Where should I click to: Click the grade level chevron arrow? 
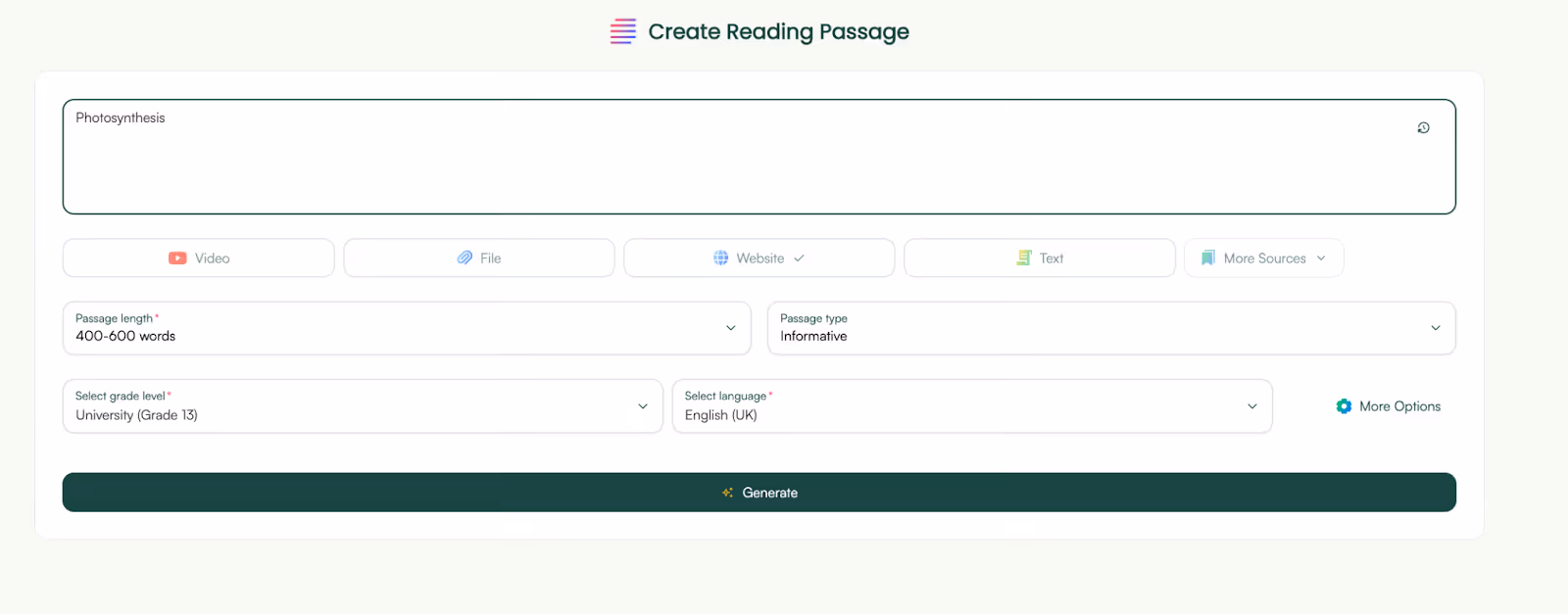(643, 406)
